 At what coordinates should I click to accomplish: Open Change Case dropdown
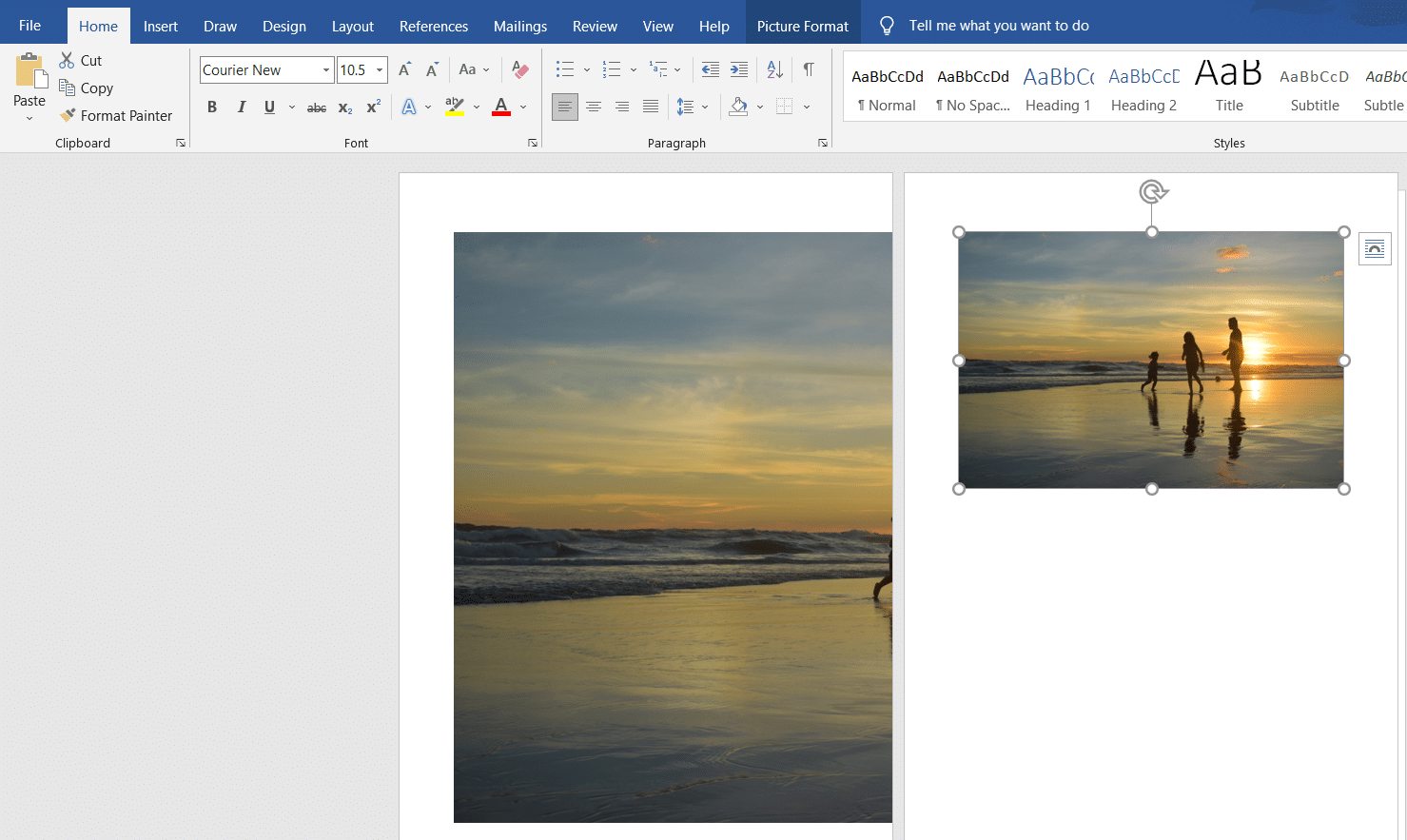(474, 69)
